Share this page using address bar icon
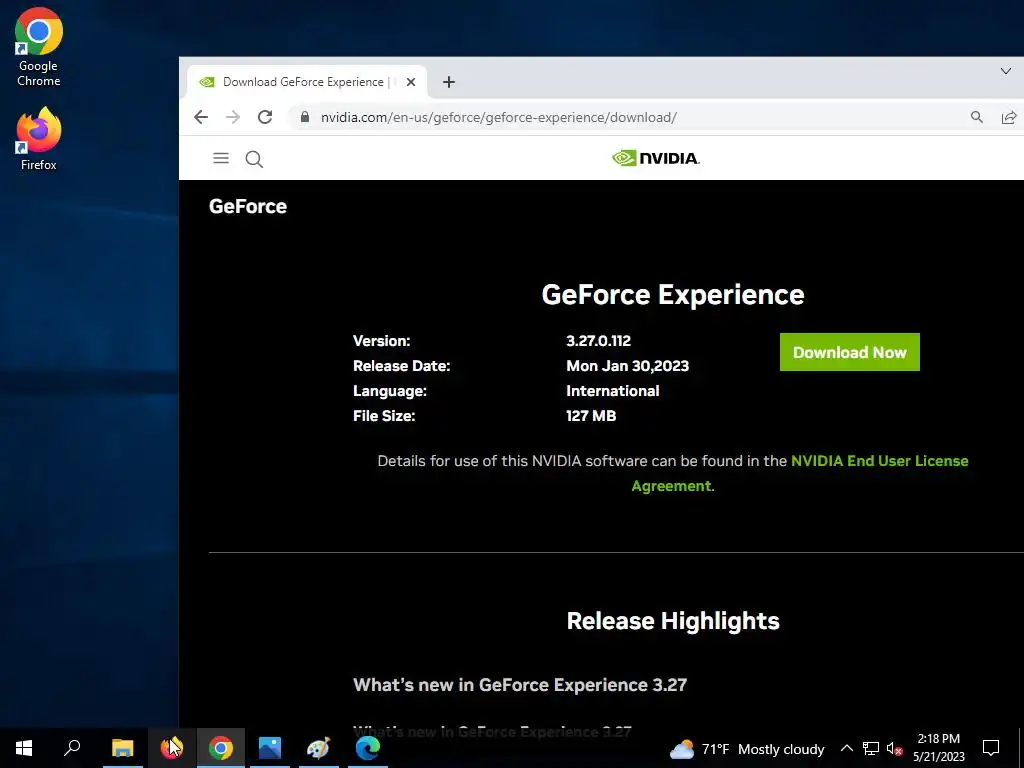Image resolution: width=1024 pixels, height=768 pixels. click(x=1008, y=117)
